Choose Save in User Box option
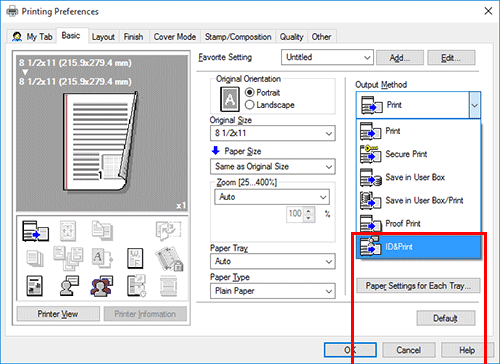The image size is (500, 364). pyautogui.click(x=418, y=177)
